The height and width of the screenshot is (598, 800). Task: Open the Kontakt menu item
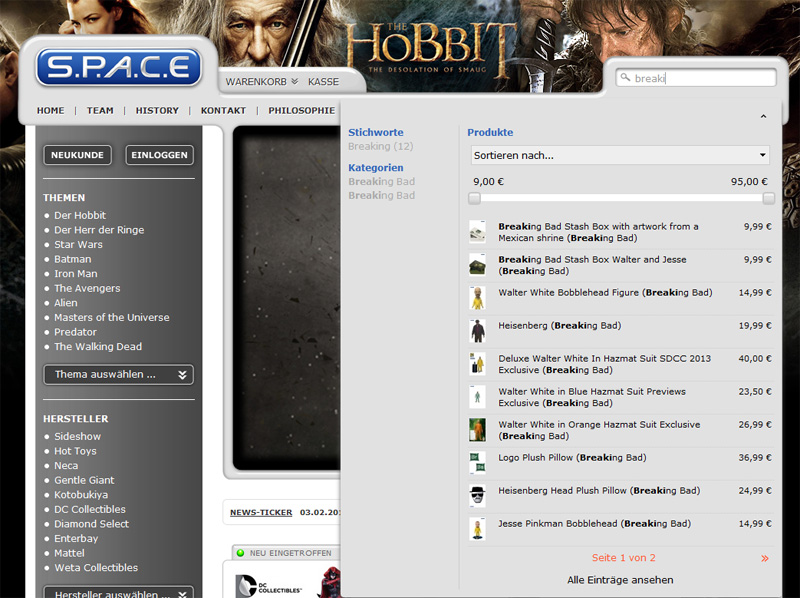pos(223,111)
